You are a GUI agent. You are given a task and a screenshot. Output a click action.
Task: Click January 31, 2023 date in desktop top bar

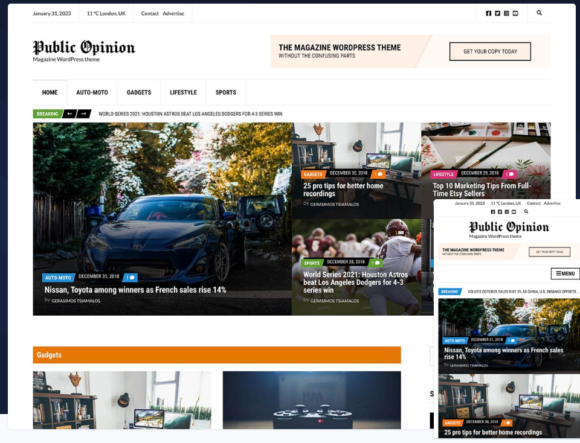click(x=52, y=13)
